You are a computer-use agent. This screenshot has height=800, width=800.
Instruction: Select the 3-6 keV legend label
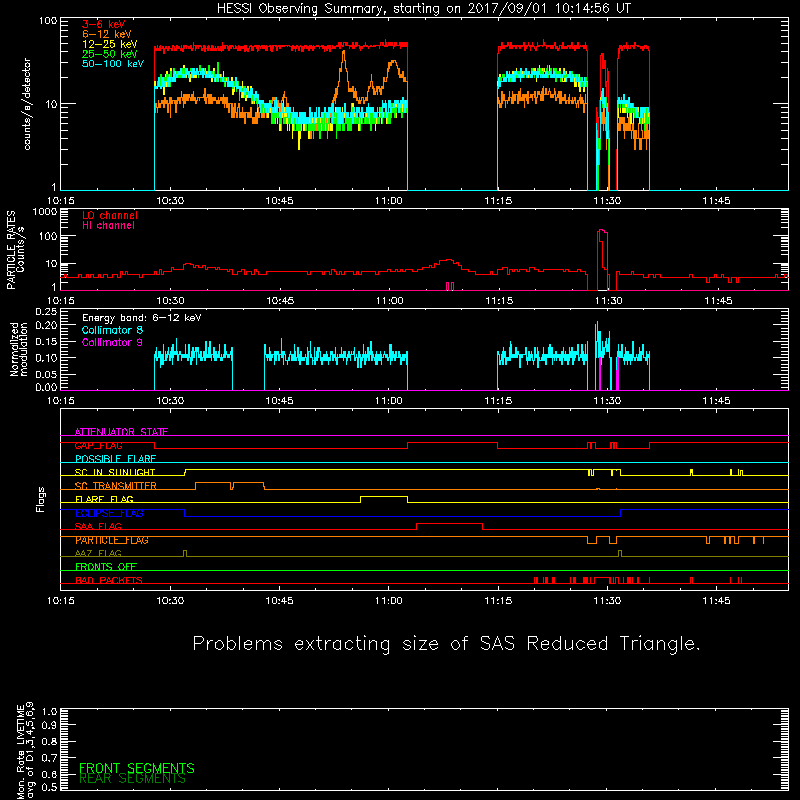tap(104, 24)
